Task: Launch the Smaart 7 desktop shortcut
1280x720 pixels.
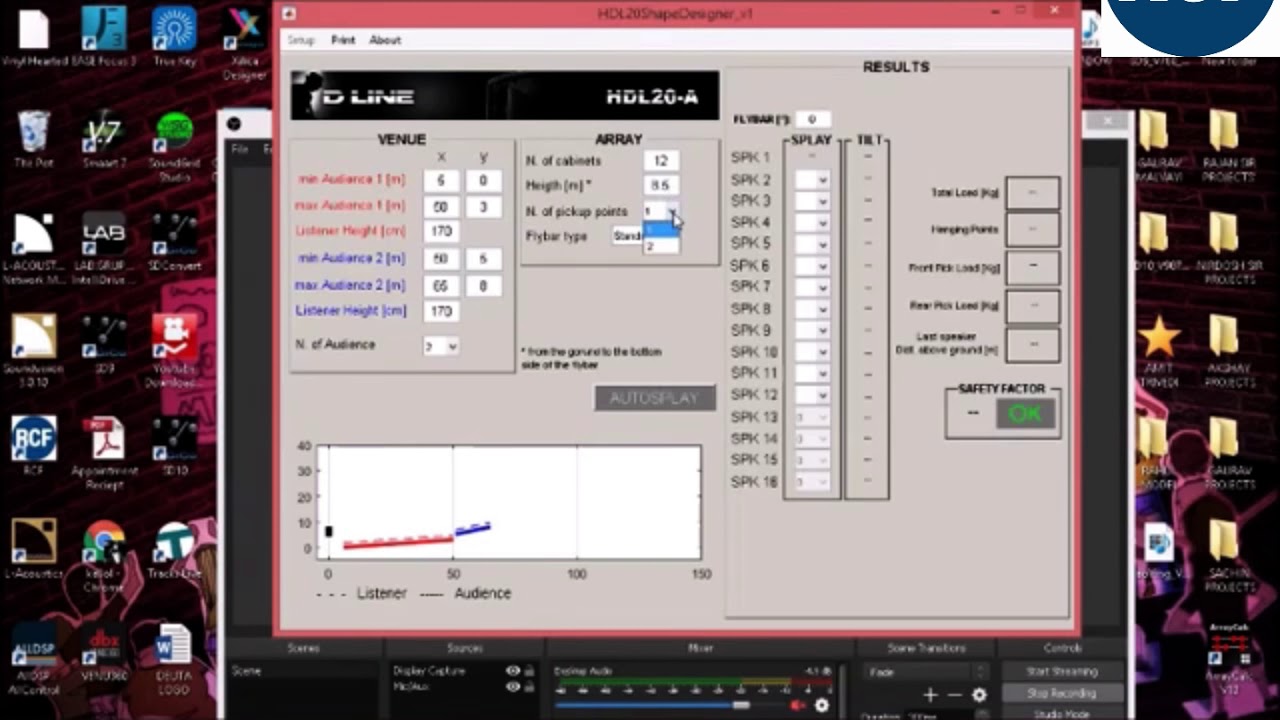Action: (x=104, y=140)
